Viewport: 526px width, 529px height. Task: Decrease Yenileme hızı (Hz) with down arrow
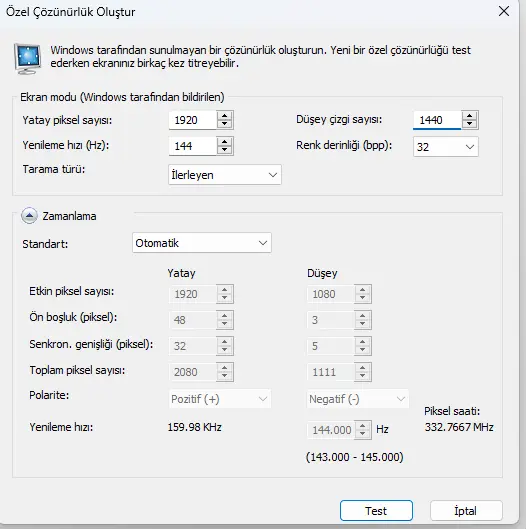224,150
